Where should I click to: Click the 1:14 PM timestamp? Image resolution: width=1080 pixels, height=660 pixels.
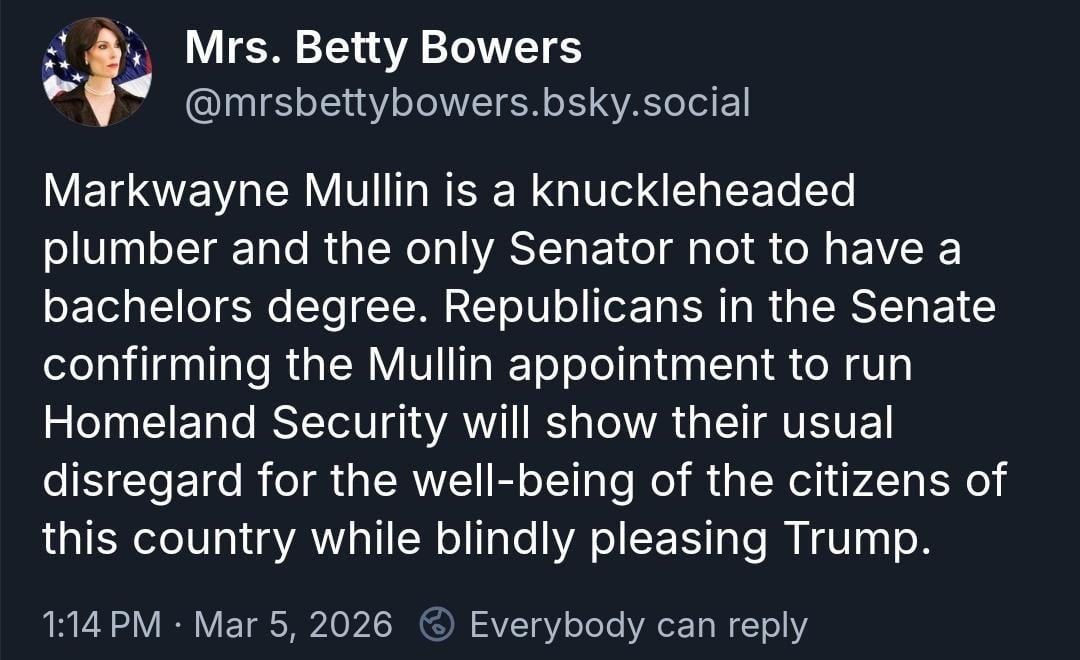101,625
